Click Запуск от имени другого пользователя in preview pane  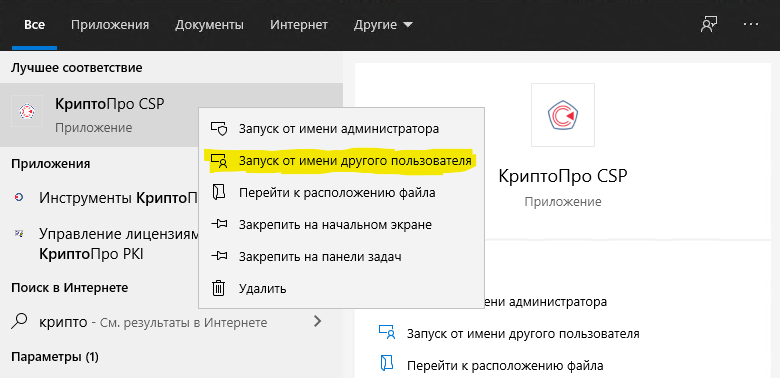523,334
